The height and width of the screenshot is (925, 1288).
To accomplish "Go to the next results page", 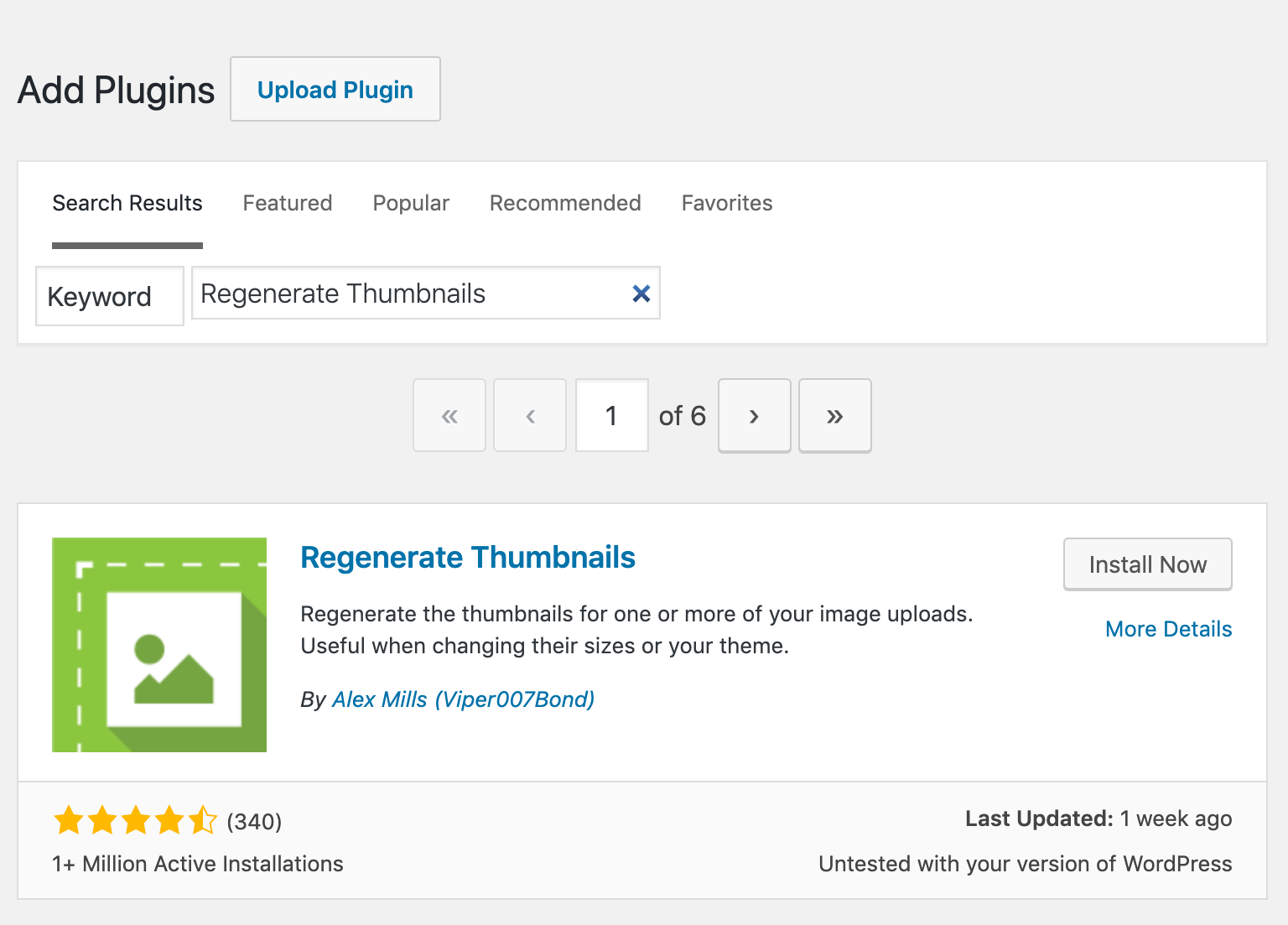I will pos(754,416).
